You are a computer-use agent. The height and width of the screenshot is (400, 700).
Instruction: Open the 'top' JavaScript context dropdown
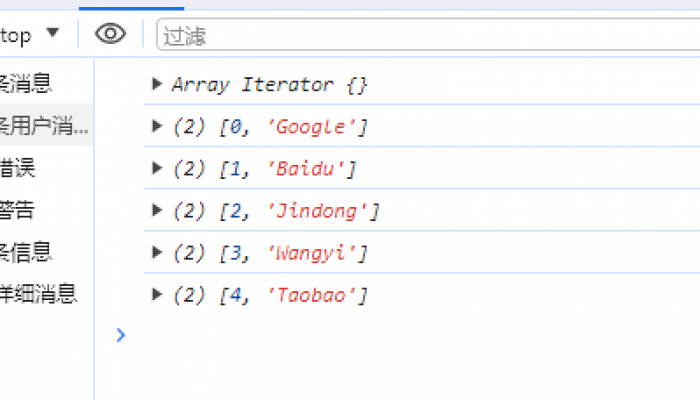point(30,35)
